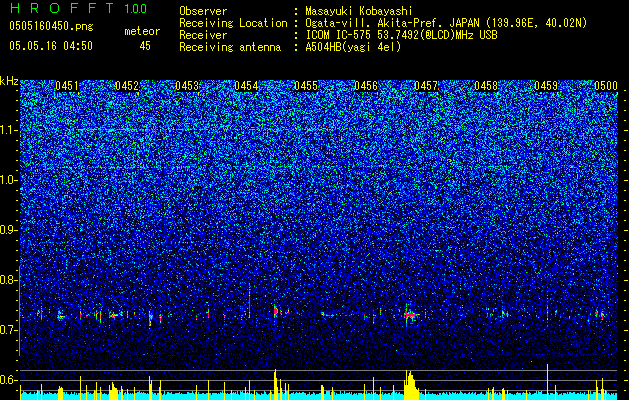The height and width of the screenshot is (400, 629).
Task: Click the meteor label
Action: coord(142,31)
